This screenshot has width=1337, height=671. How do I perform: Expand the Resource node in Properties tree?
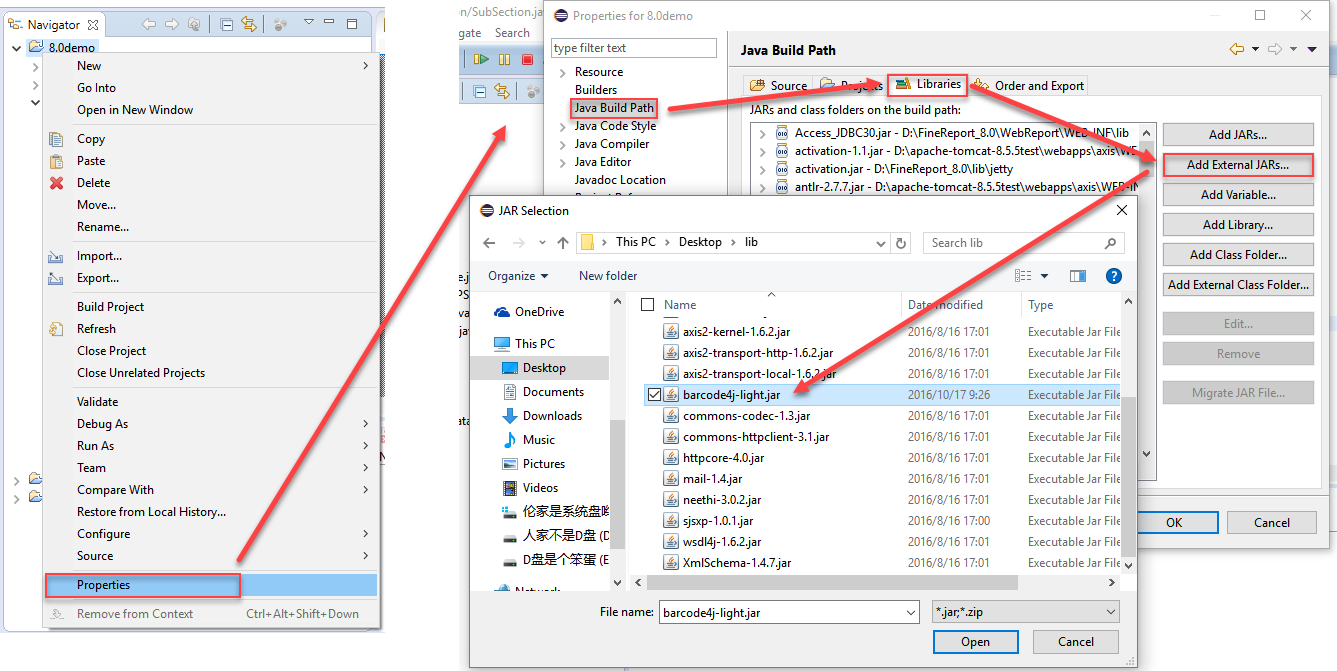[562, 72]
